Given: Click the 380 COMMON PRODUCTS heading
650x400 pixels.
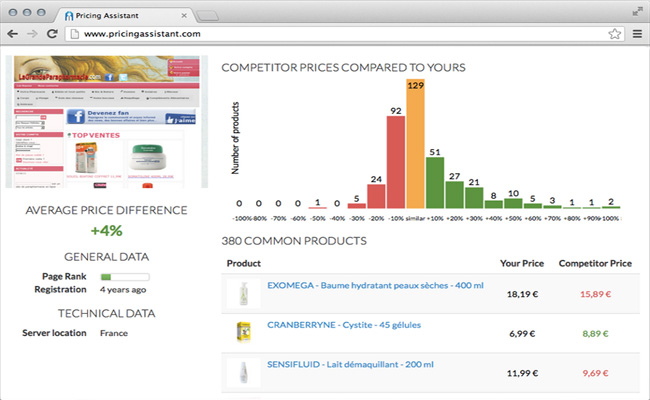Looking at the screenshot, I should coord(294,241).
